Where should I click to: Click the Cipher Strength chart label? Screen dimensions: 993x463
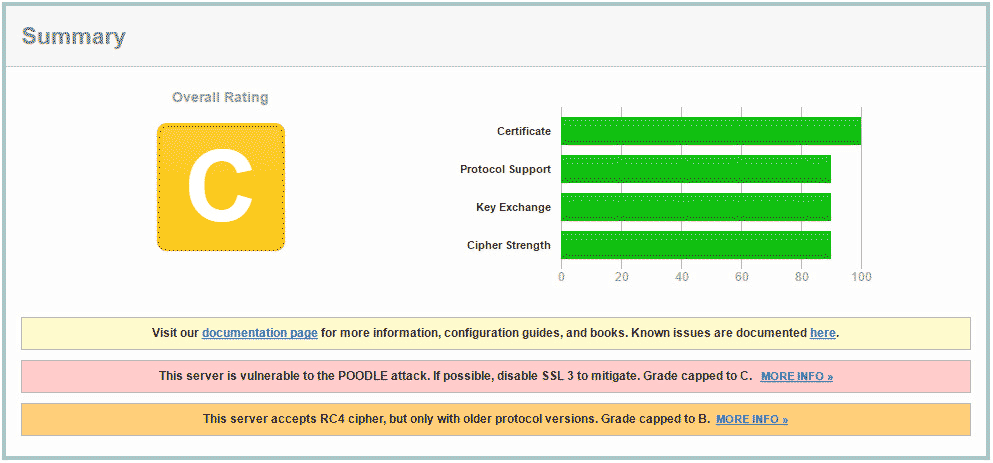click(509, 246)
